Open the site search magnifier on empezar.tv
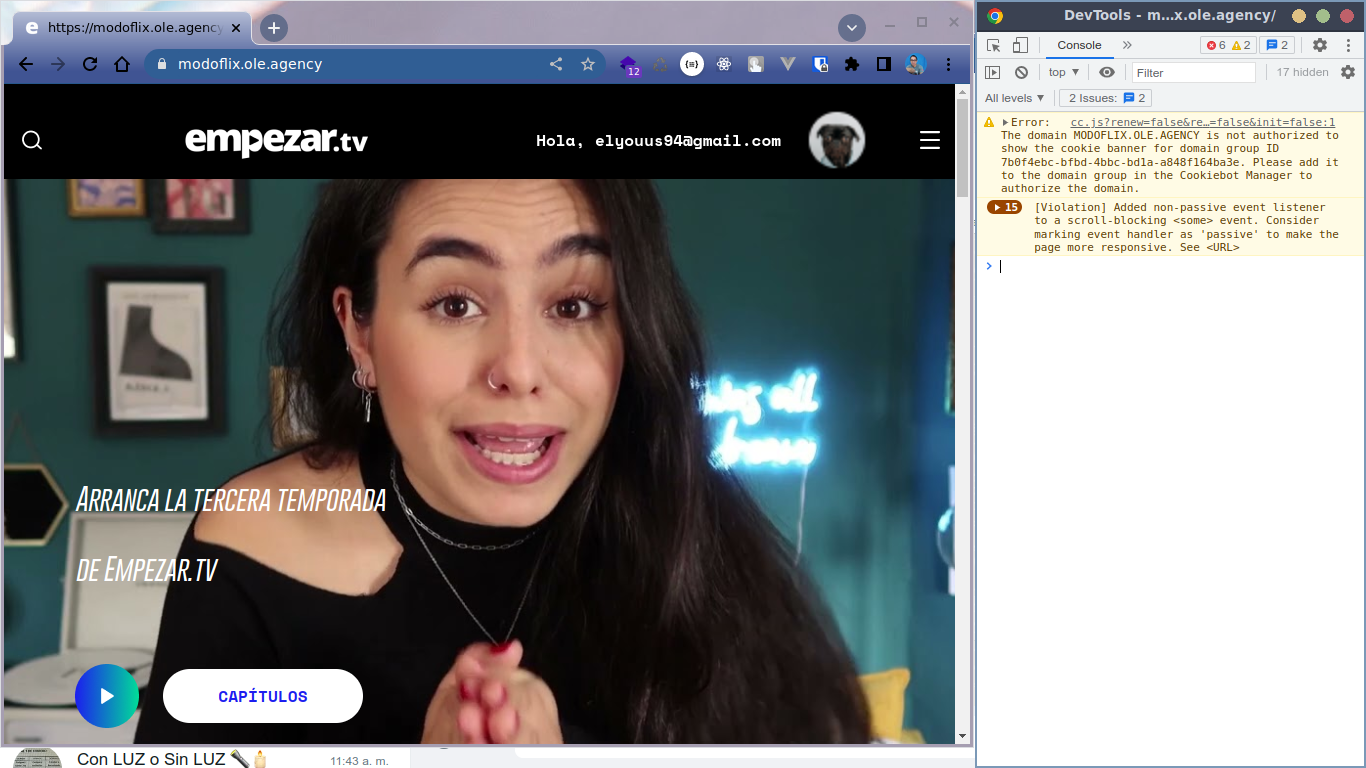 click(32, 140)
